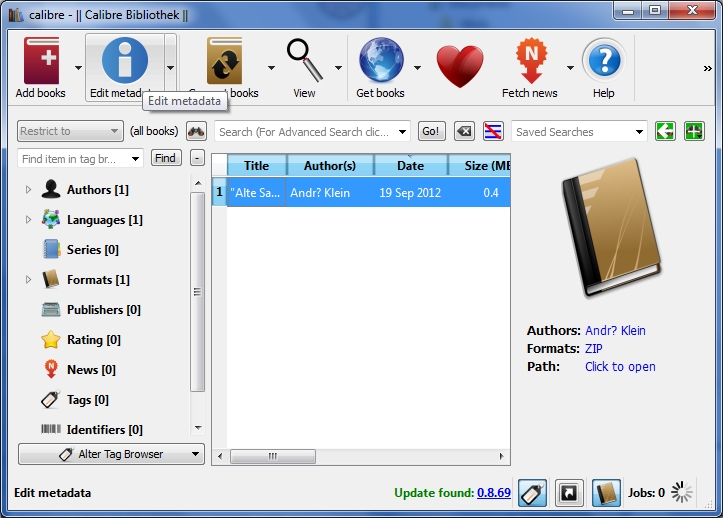The image size is (723, 518).
Task: Clear the search with reset icon
Action: click(x=464, y=132)
